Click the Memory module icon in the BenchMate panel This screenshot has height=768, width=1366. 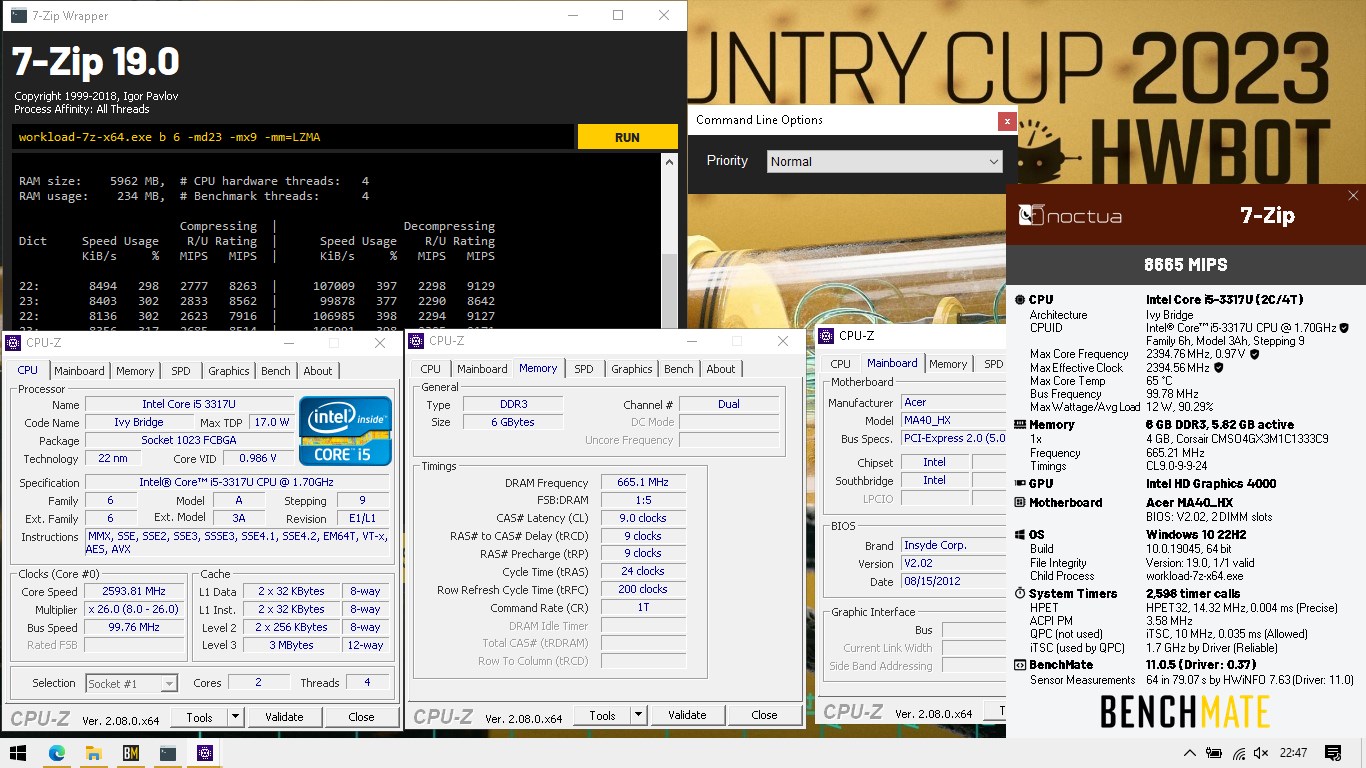point(1019,425)
